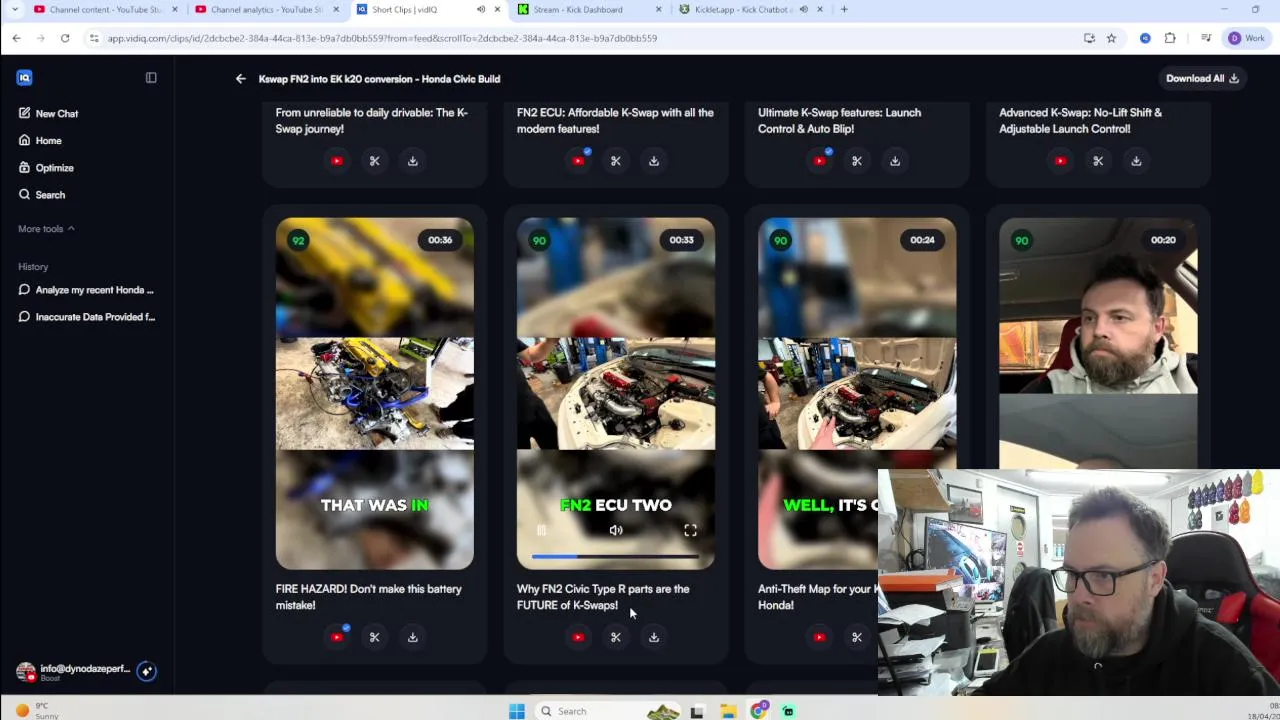Open Windows Start menu
The width and height of the screenshot is (1280, 720).
[x=517, y=711]
